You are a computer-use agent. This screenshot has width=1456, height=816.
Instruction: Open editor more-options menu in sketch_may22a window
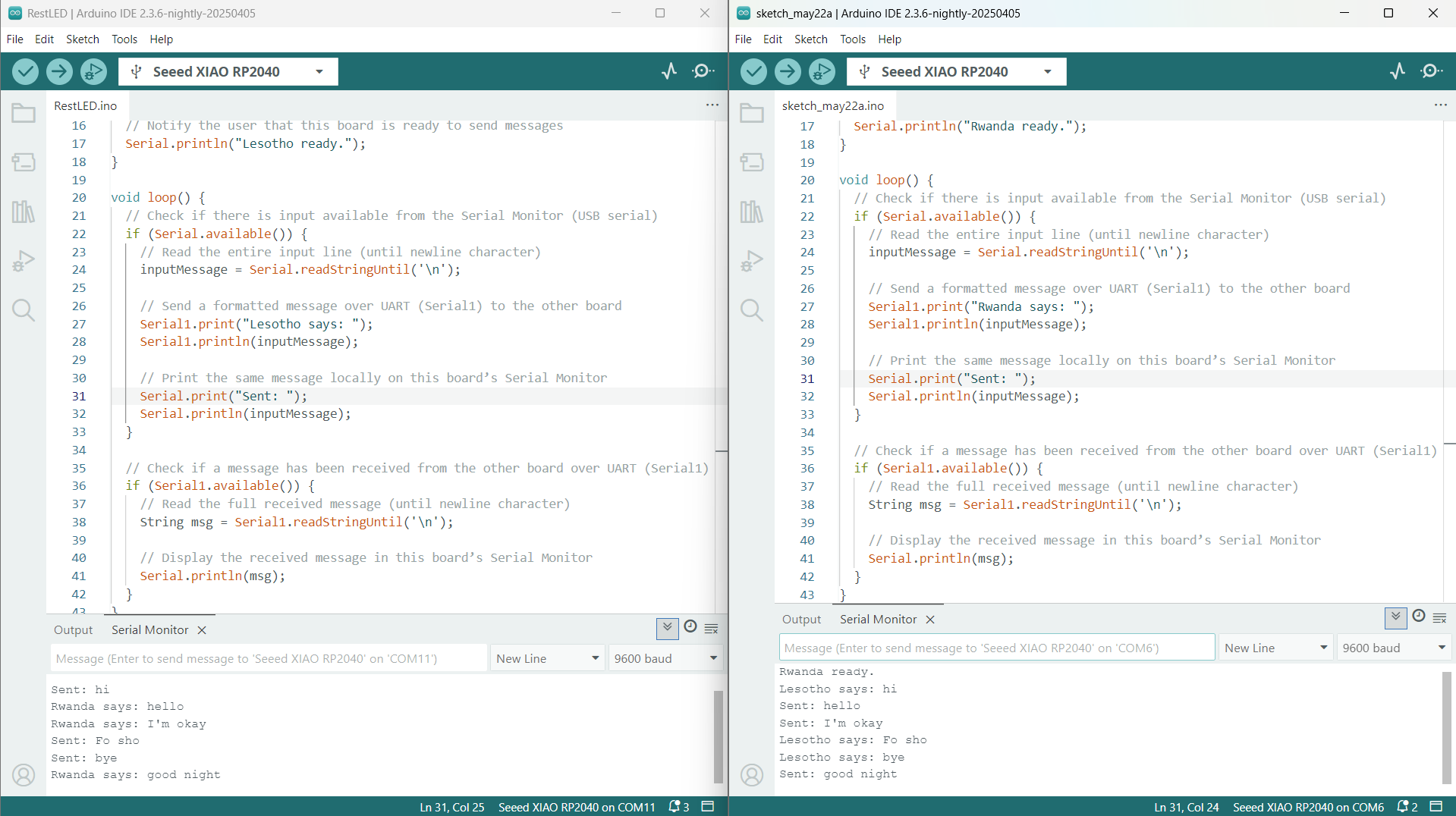tap(1441, 105)
